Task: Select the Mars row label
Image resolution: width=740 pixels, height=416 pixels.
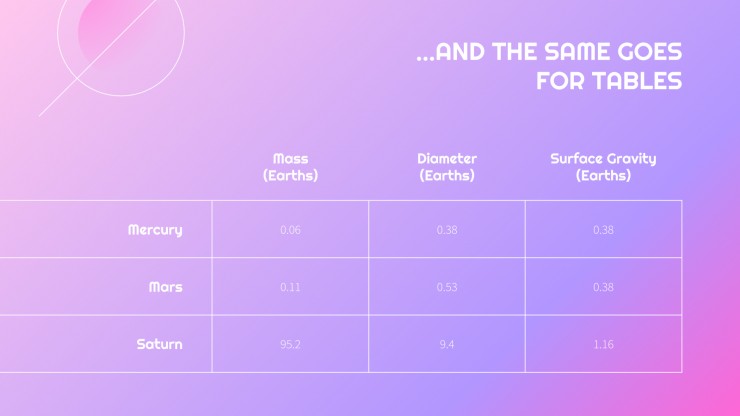Action: [x=165, y=287]
